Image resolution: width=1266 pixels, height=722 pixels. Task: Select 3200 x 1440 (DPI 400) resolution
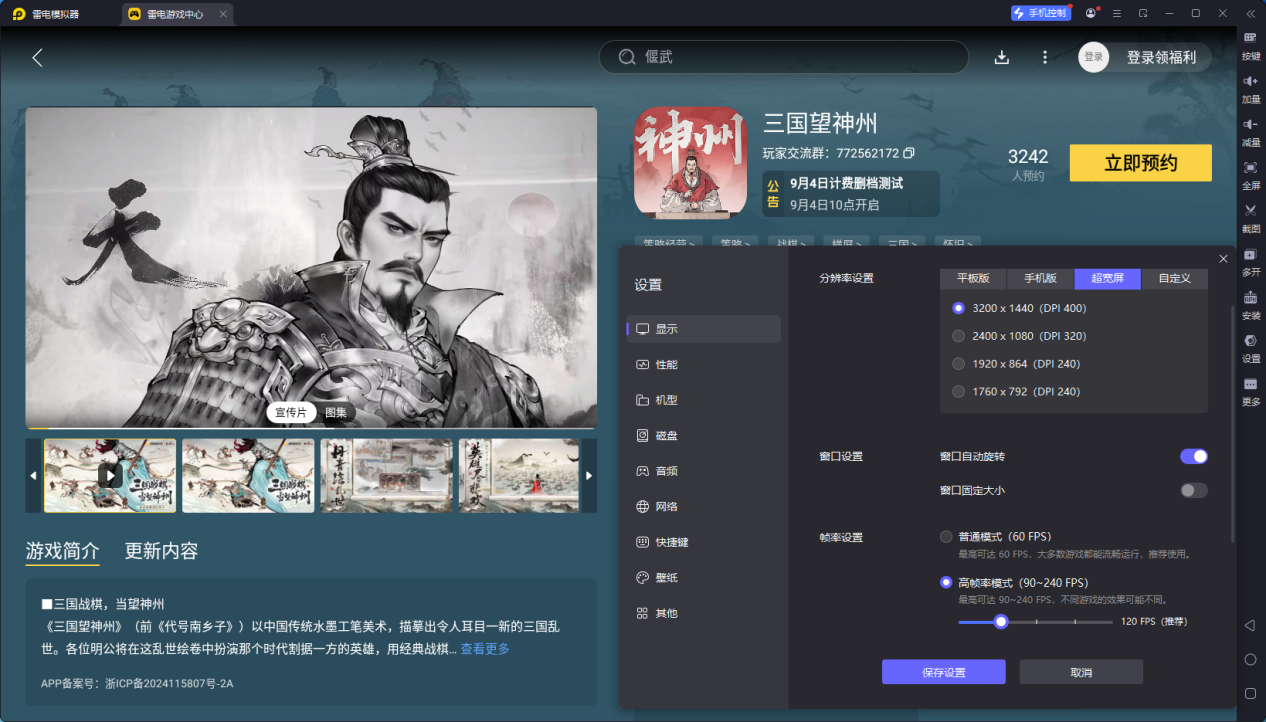click(959, 308)
